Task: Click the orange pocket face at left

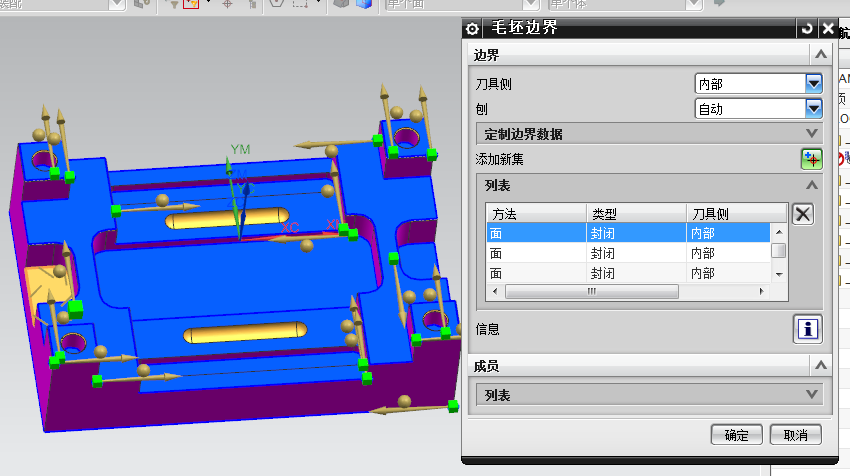Action: (x=46, y=287)
